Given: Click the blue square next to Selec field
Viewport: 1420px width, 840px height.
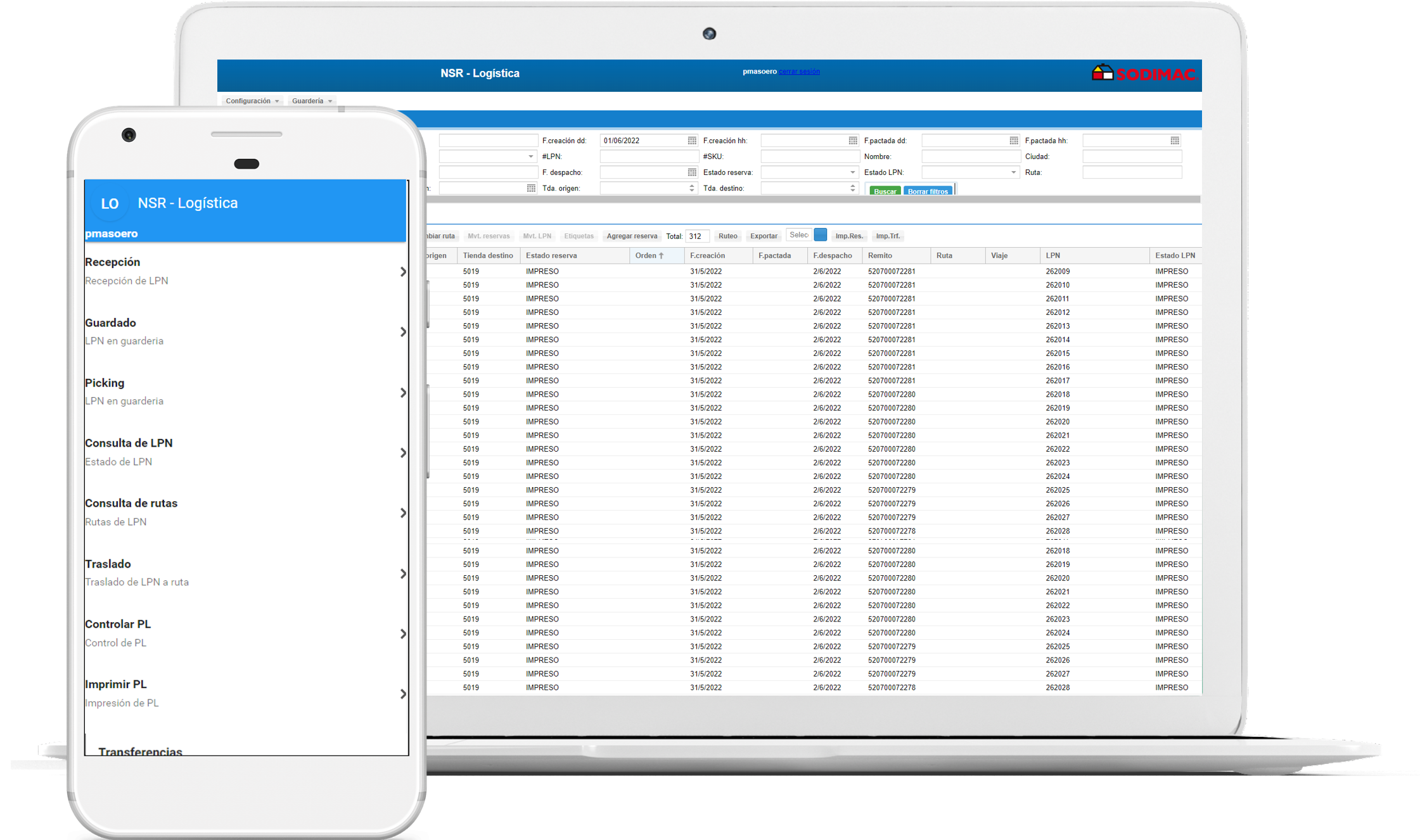Looking at the screenshot, I should pos(820,235).
